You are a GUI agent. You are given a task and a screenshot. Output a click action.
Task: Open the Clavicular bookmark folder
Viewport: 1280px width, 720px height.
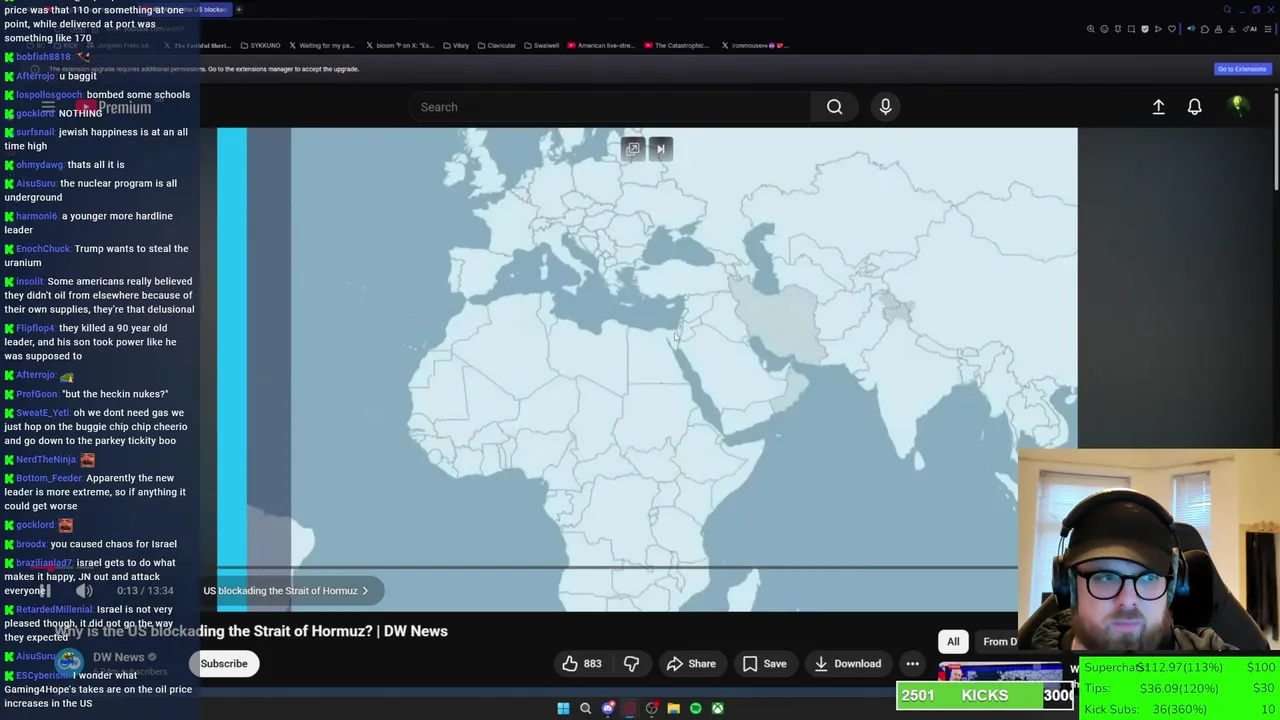point(496,45)
